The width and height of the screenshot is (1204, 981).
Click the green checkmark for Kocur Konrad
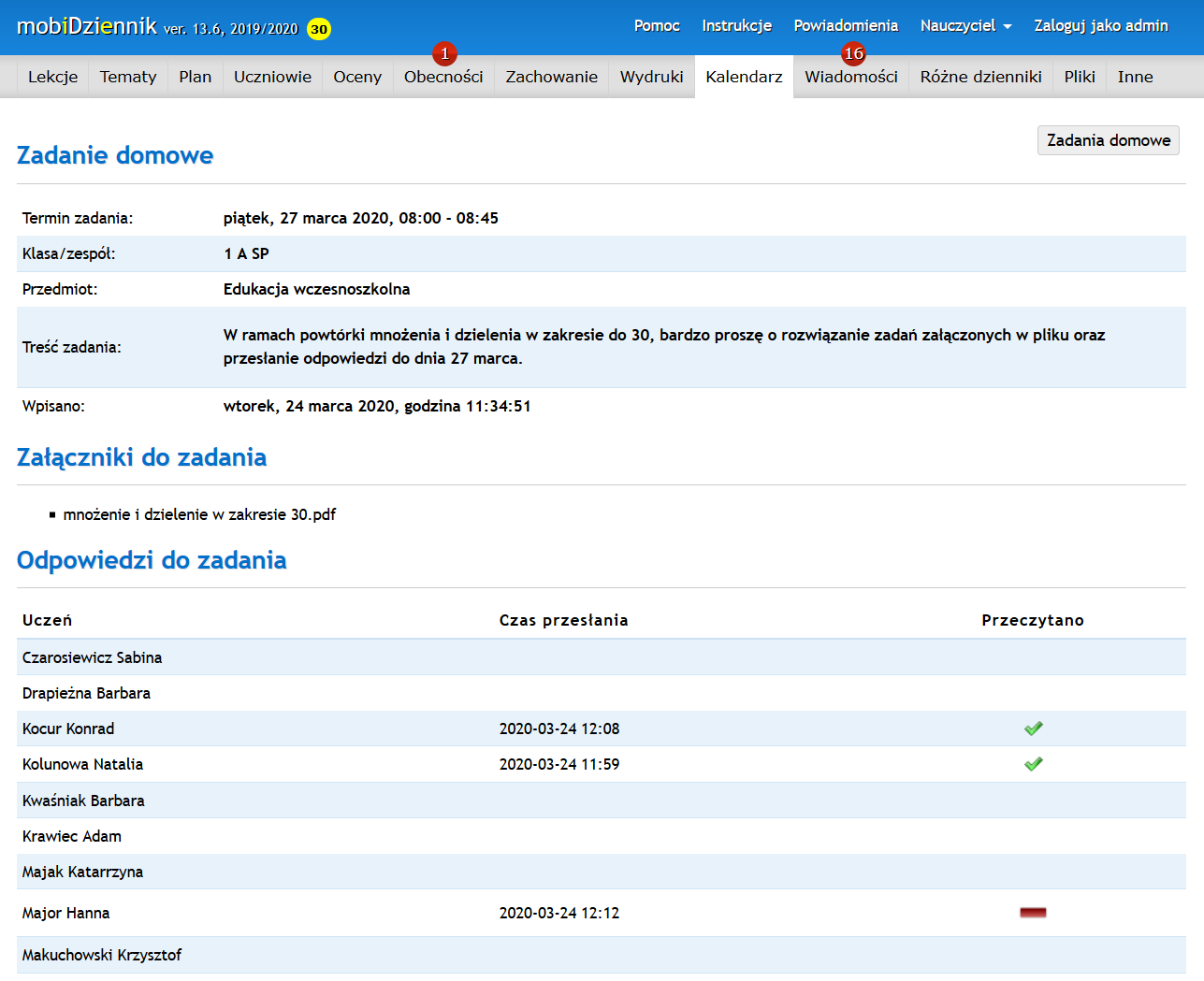pyautogui.click(x=1033, y=729)
